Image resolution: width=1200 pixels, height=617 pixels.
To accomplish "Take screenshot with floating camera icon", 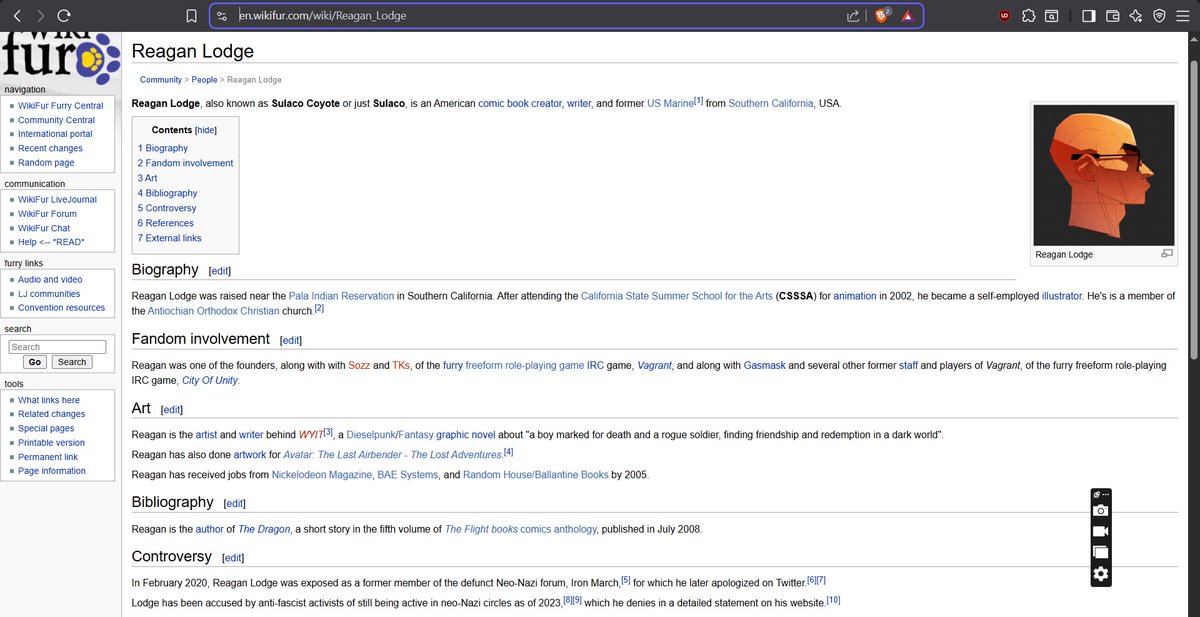I will click(x=1100, y=511).
